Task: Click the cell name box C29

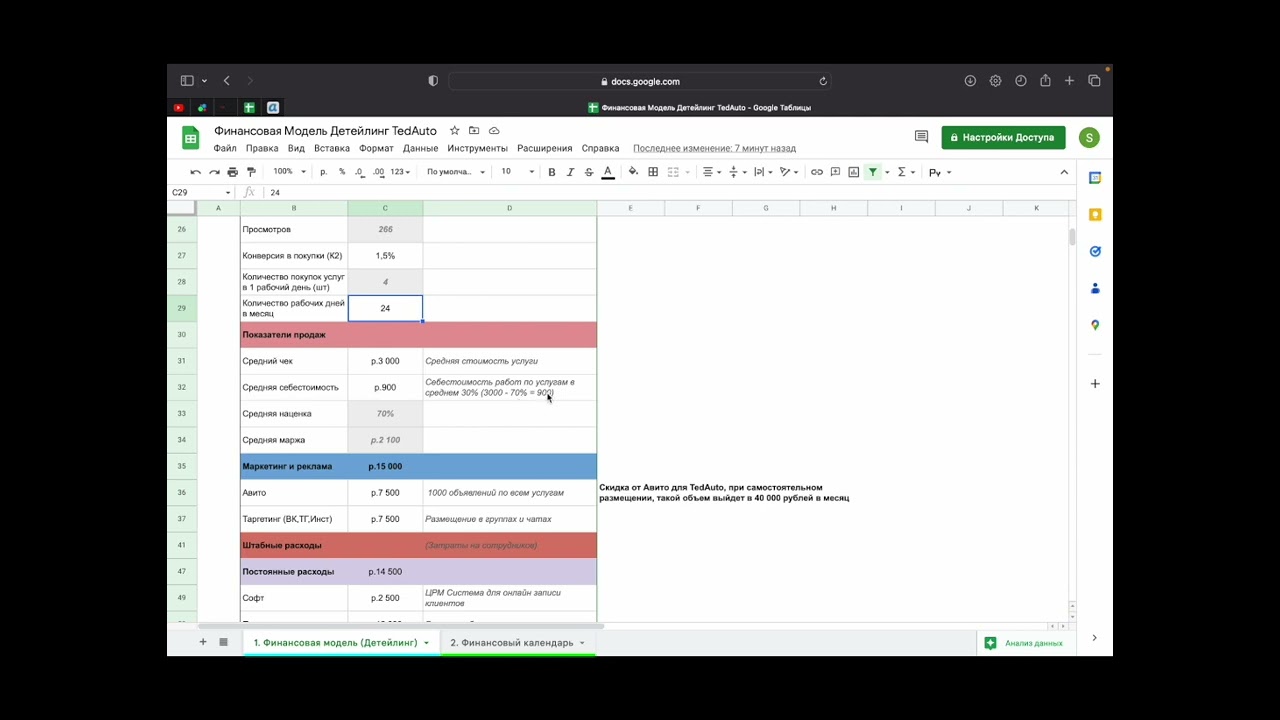Action: [x=196, y=192]
